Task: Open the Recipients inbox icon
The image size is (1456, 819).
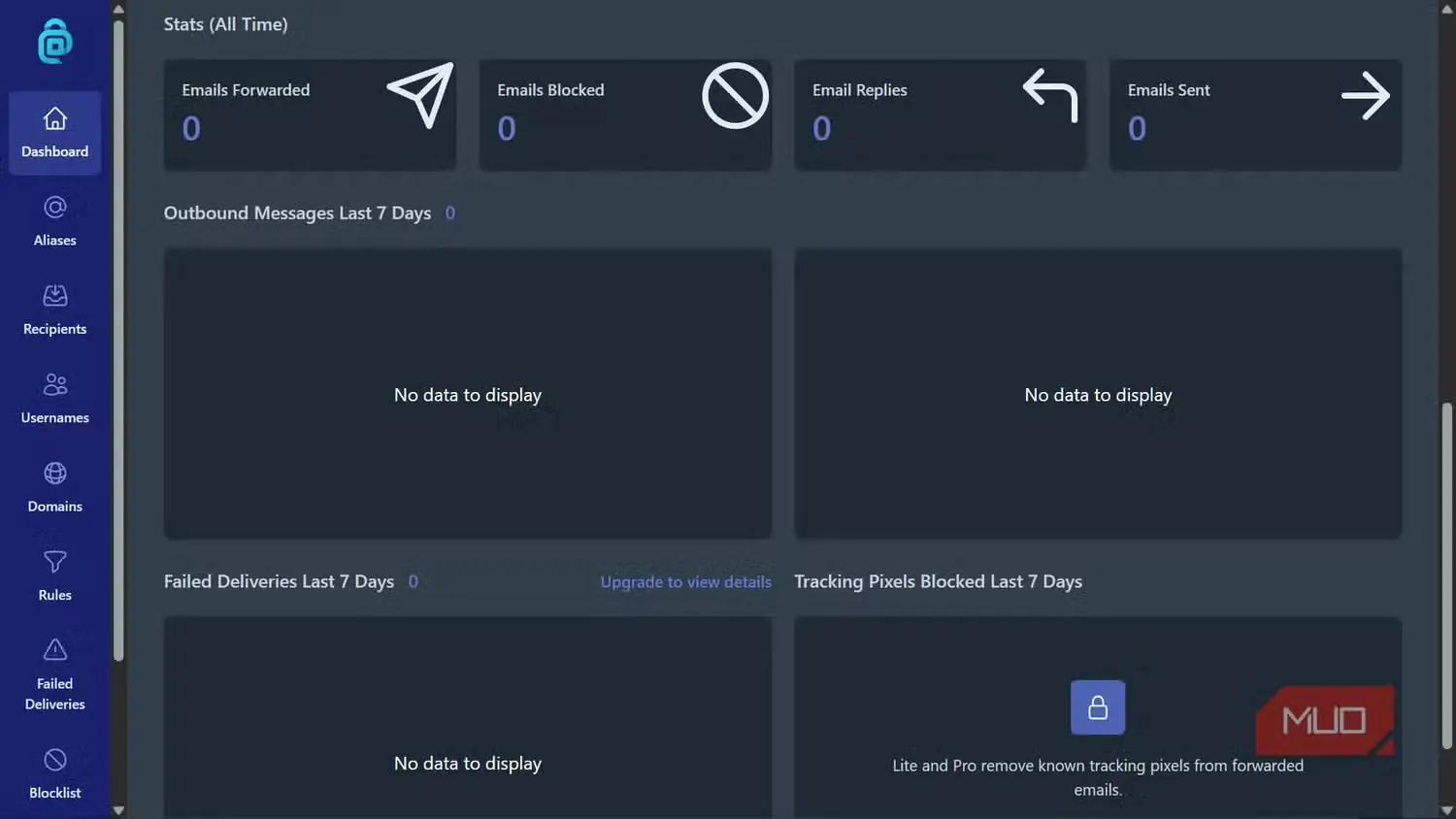Action: pyautogui.click(x=55, y=296)
